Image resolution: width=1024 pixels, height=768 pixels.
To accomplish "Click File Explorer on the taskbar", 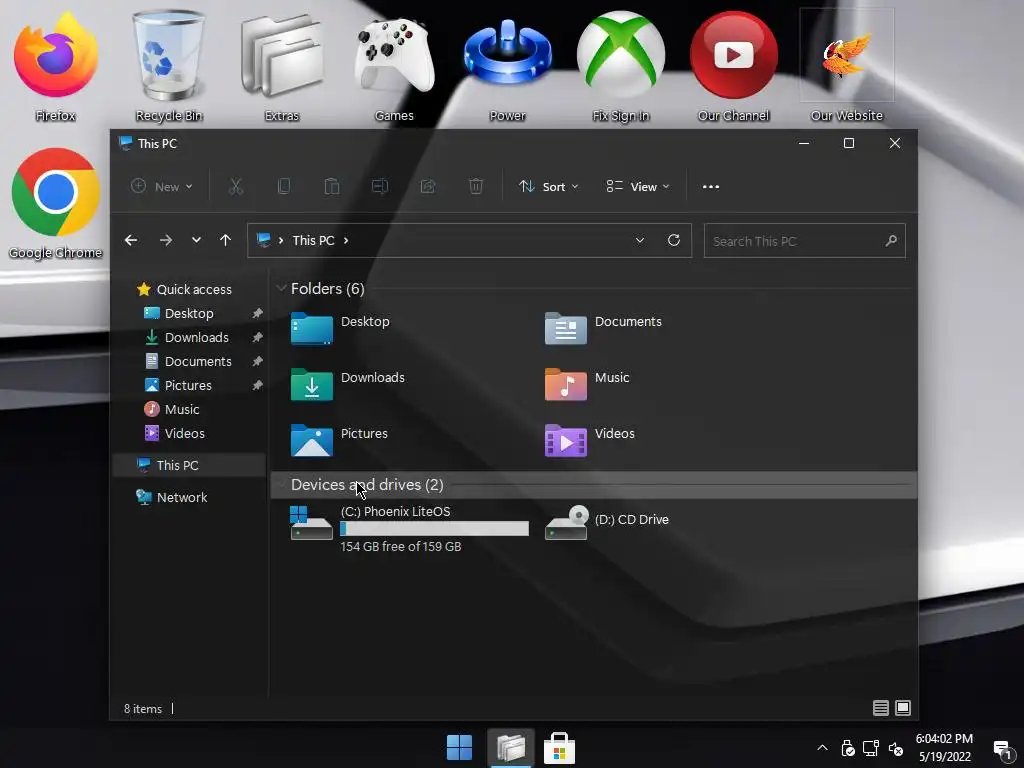I will coord(511,747).
